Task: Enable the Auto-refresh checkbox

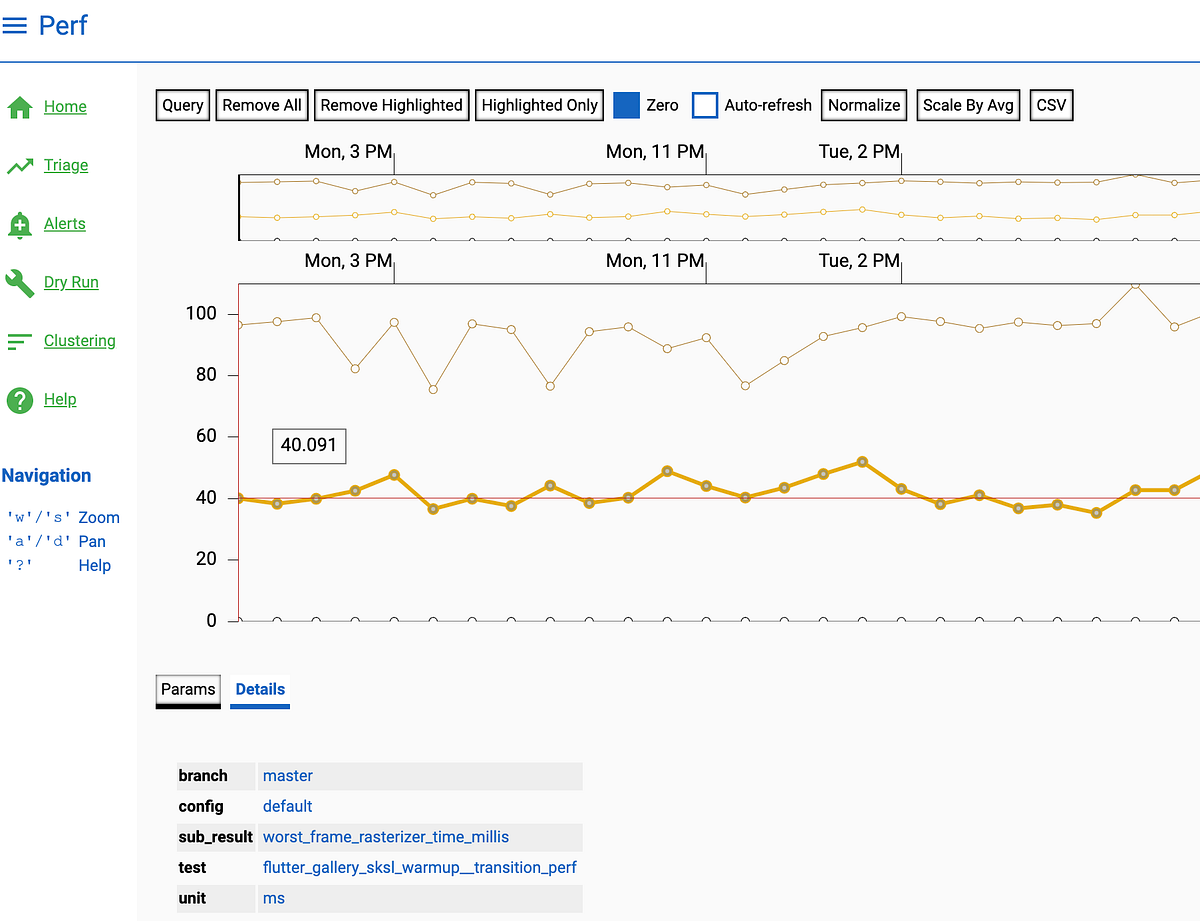Action: click(x=705, y=104)
